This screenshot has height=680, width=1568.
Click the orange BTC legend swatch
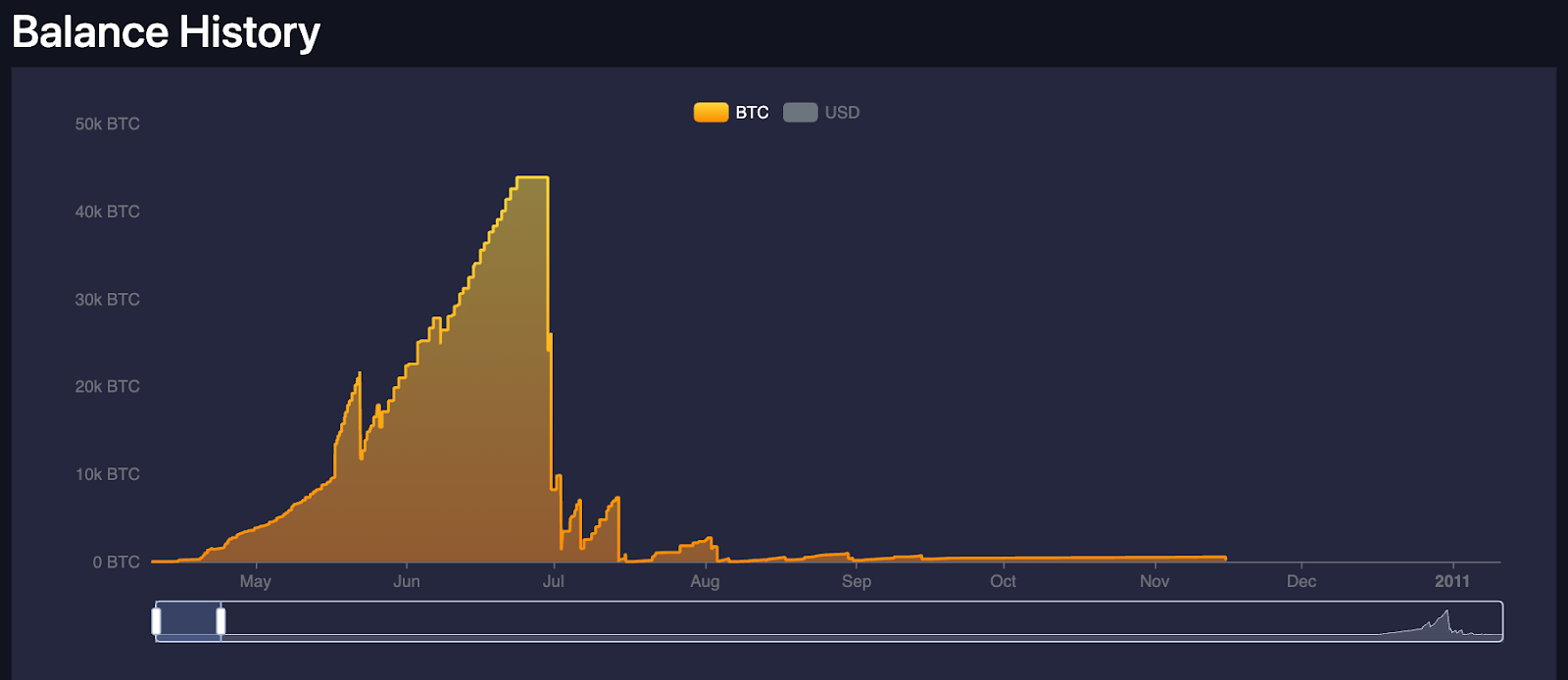click(710, 113)
